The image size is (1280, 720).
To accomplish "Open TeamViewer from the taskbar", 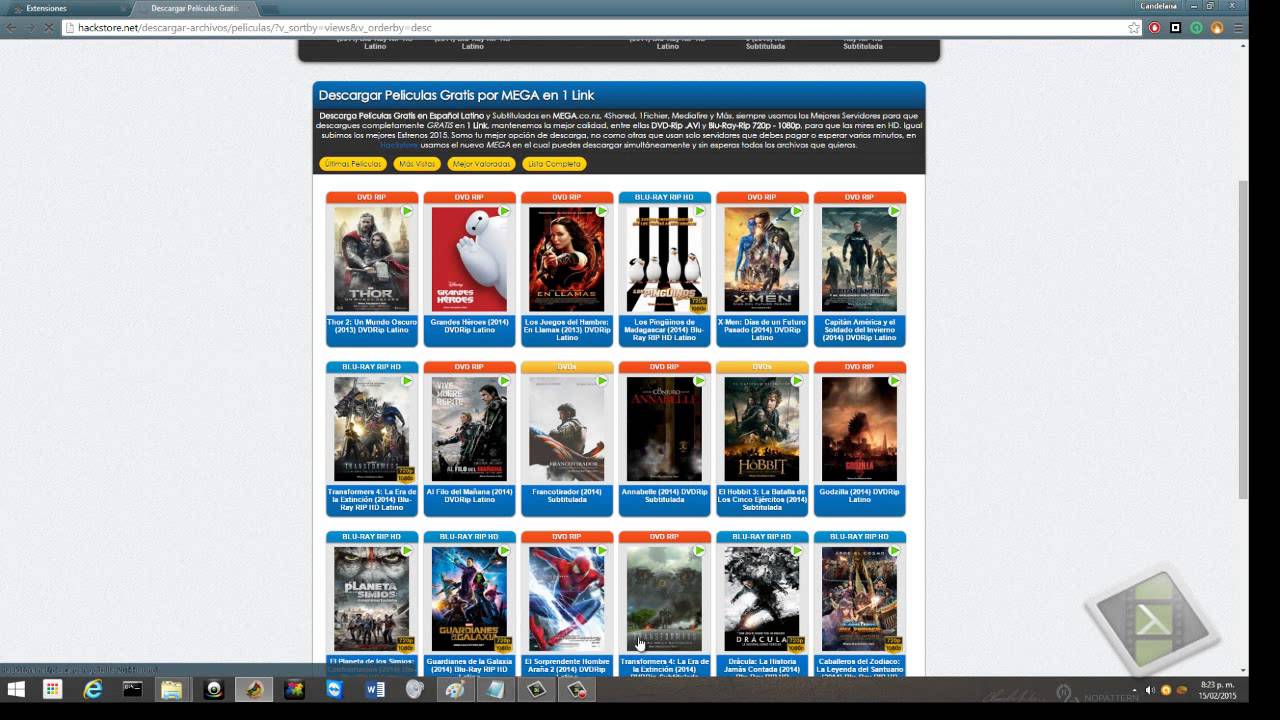I will click(x=334, y=689).
